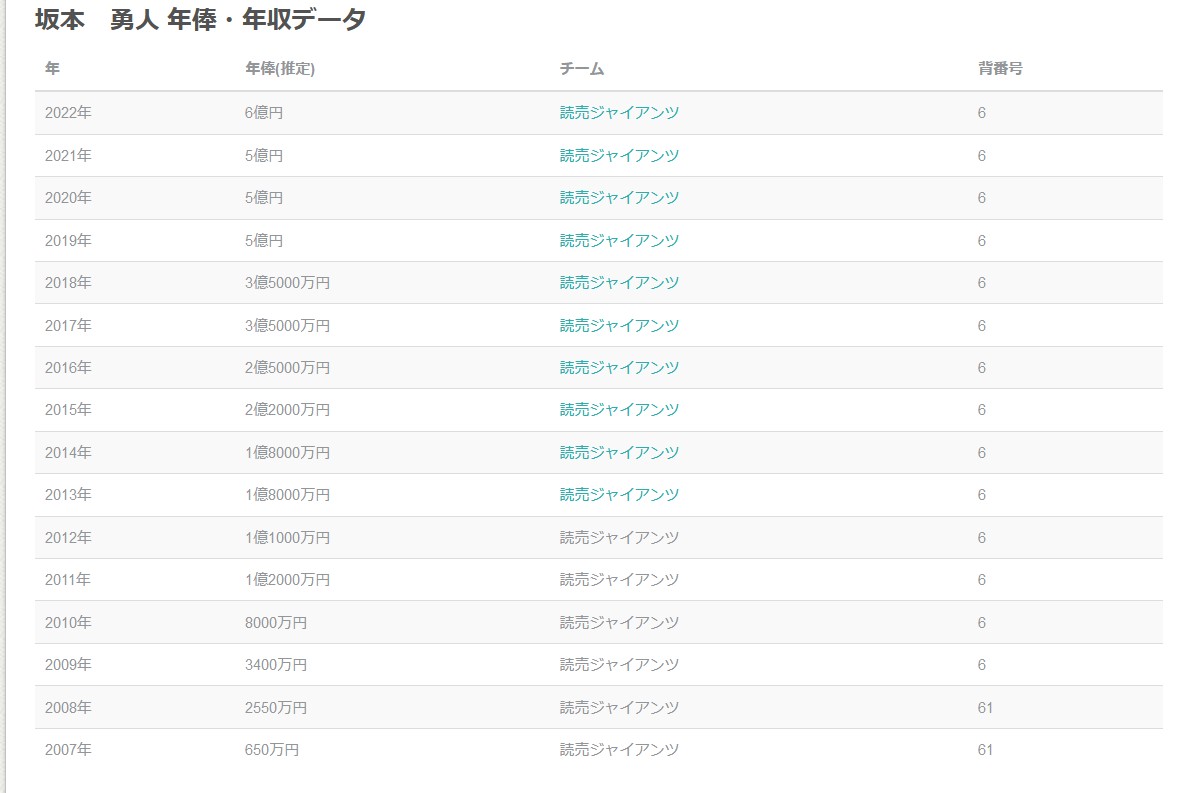
Task: Click the 背番号 column header
Action: [1000, 69]
